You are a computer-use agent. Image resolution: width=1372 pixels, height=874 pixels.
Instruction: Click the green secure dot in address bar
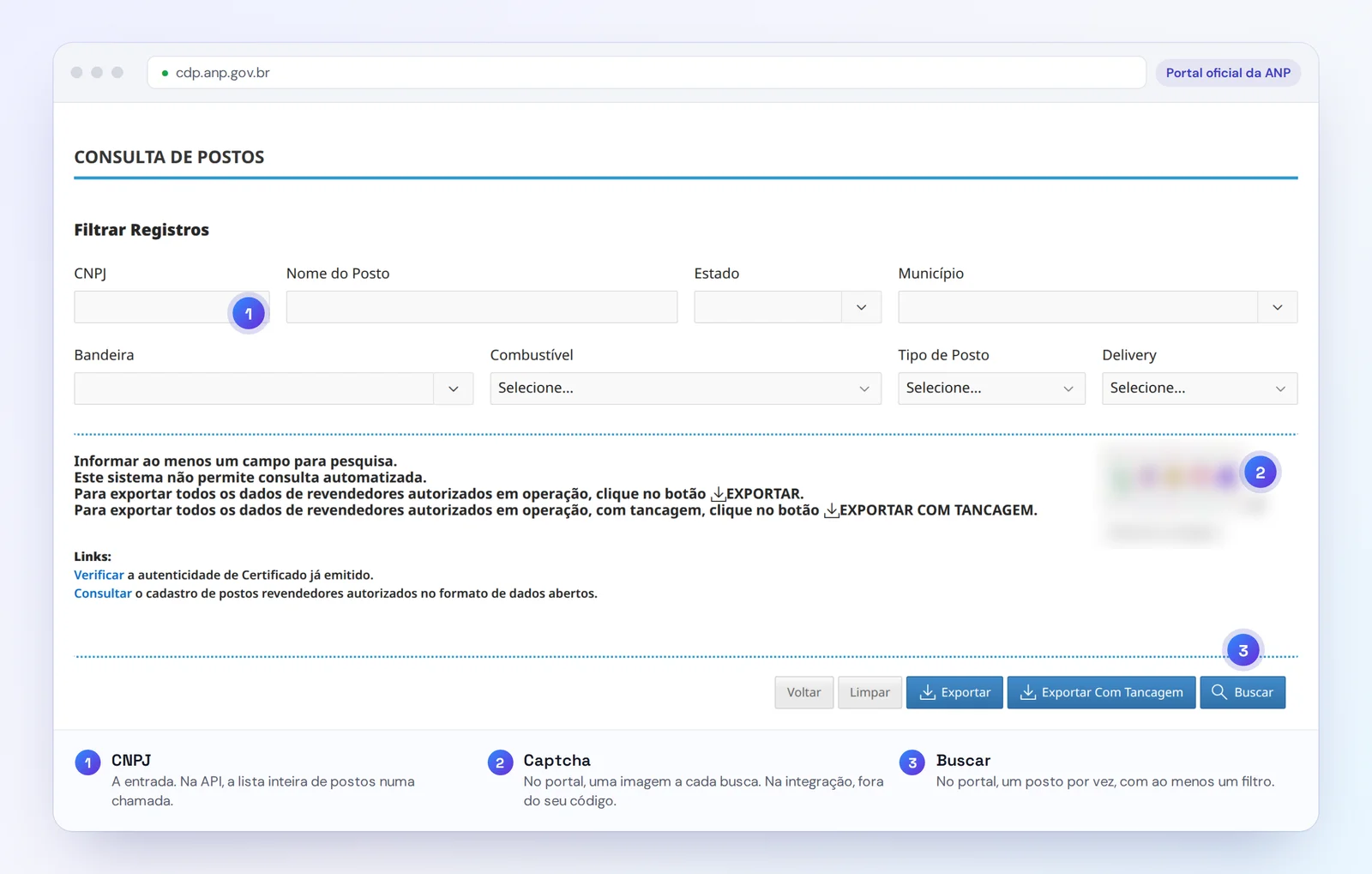click(165, 73)
